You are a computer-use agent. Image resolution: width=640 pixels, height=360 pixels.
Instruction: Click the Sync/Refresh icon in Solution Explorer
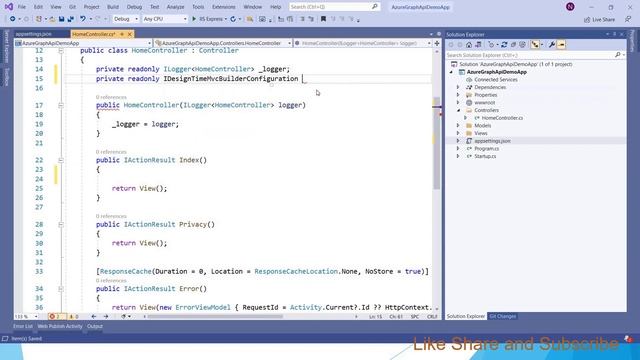(x=504, y=45)
